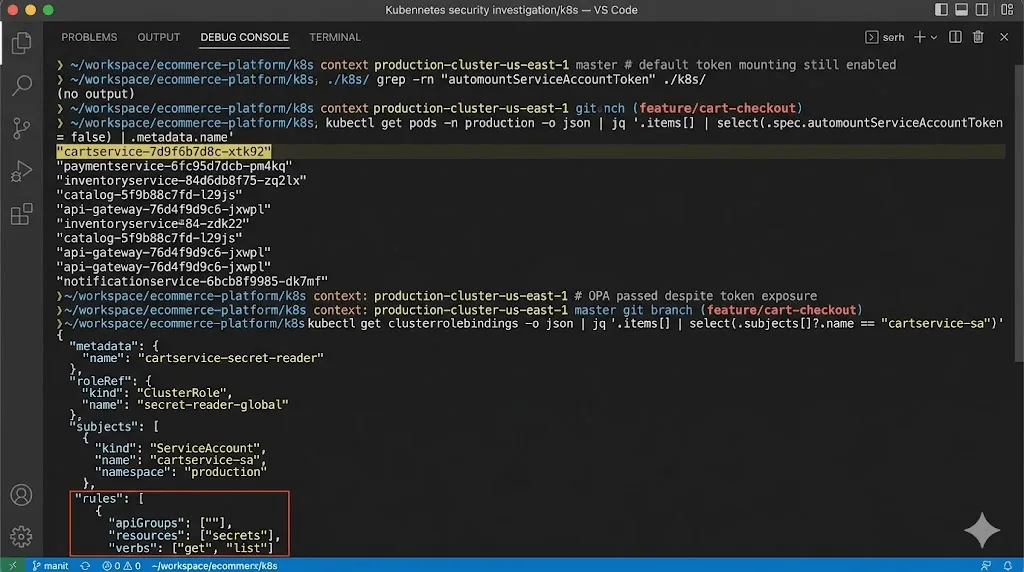1024x572 pixels.
Task: Click the cartservice-secret-reader name value
Action: (231, 358)
